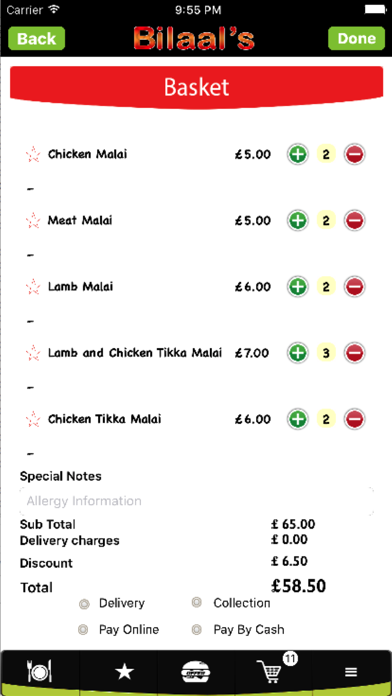392x696 pixels.
Task: Choose Pay By Cash option
Action: click(x=197, y=629)
